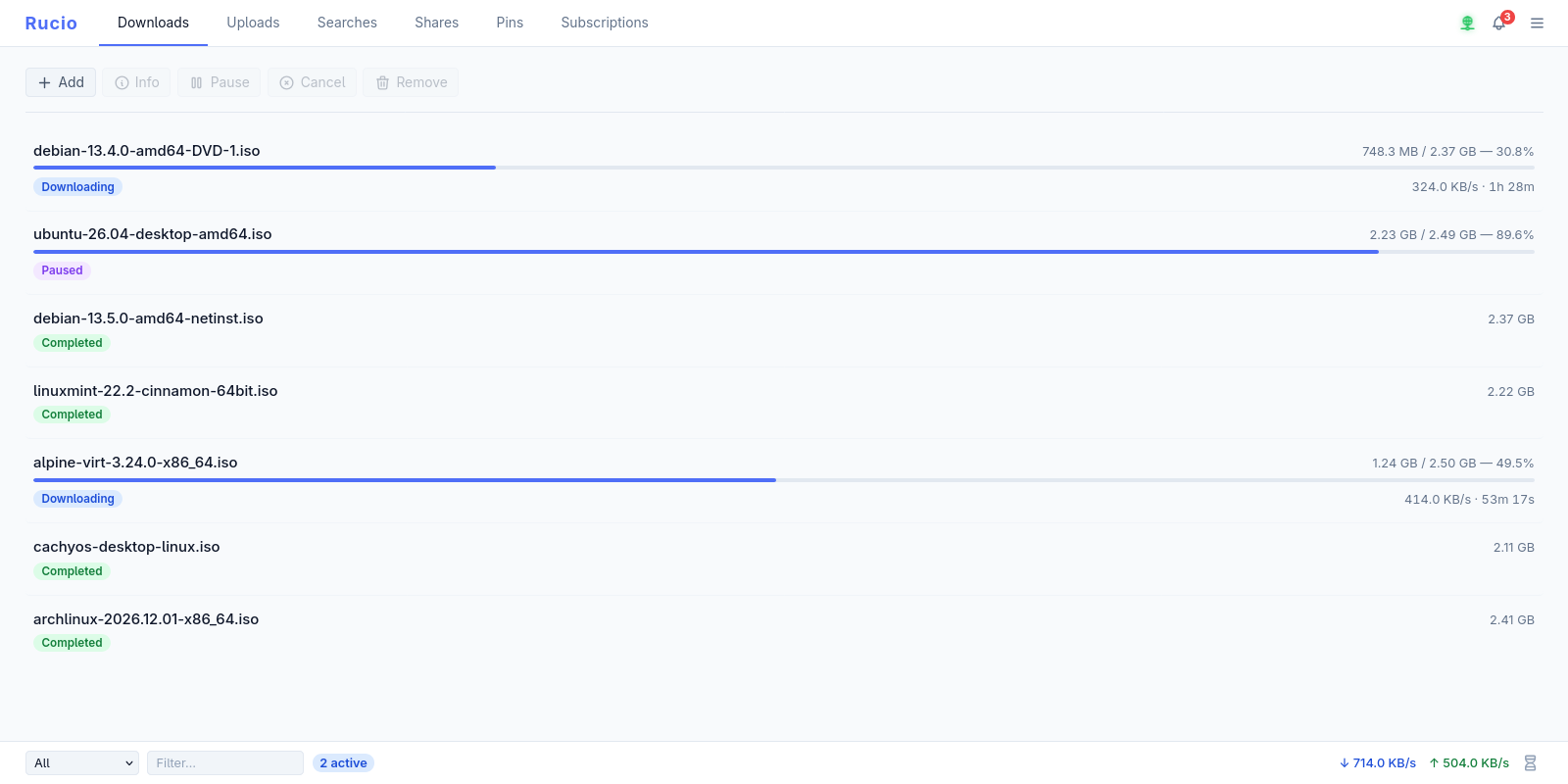Open the All status filter dropdown
The height and width of the screenshot is (784, 1568).
tap(82, 763)
